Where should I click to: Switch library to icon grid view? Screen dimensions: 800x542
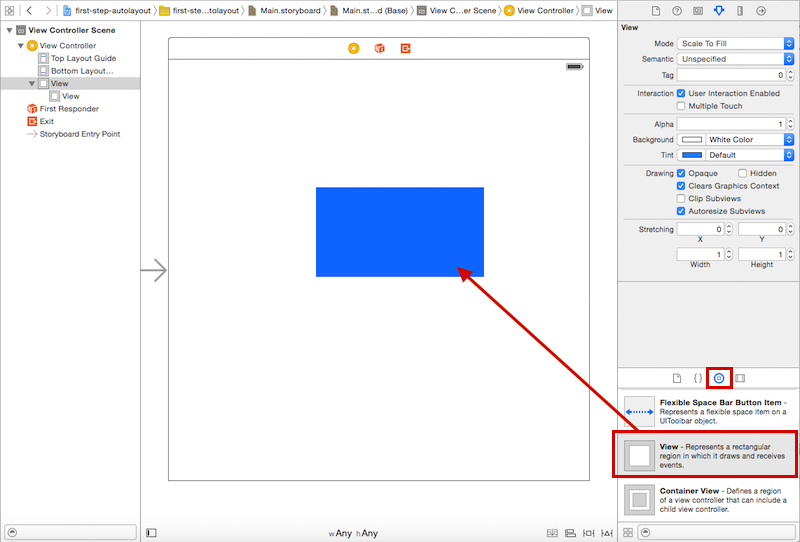[x=628, y=532]
